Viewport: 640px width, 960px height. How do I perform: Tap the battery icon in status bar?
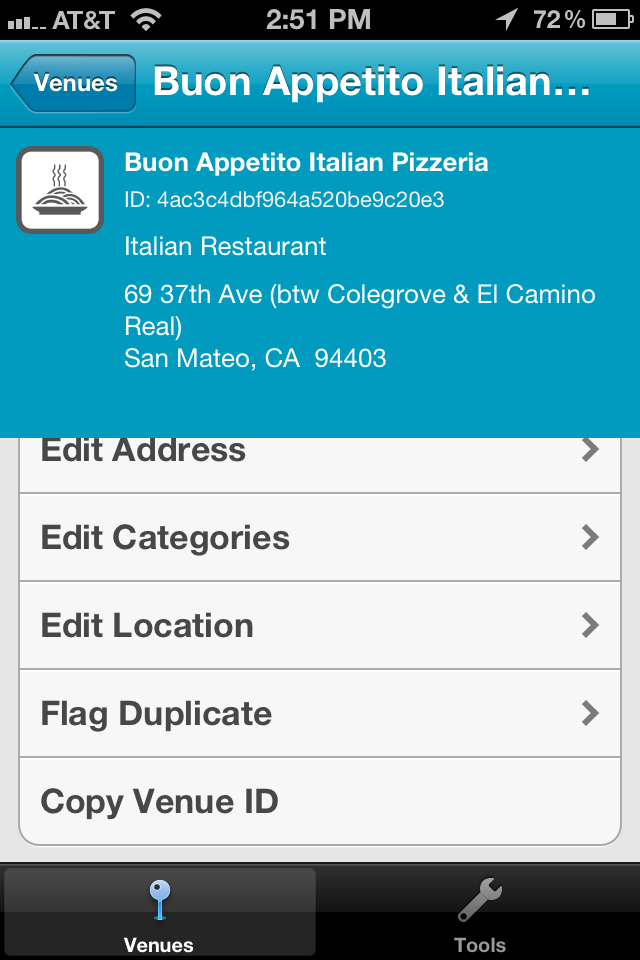tap(613, 20)
